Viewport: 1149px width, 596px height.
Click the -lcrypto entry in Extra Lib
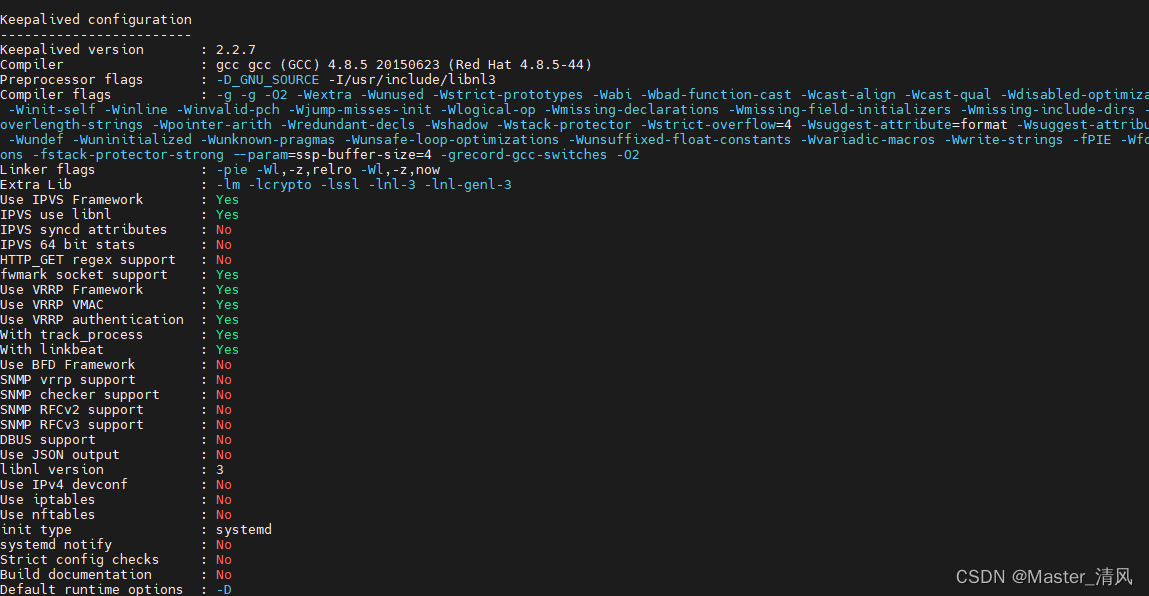[x=280, y=185]
